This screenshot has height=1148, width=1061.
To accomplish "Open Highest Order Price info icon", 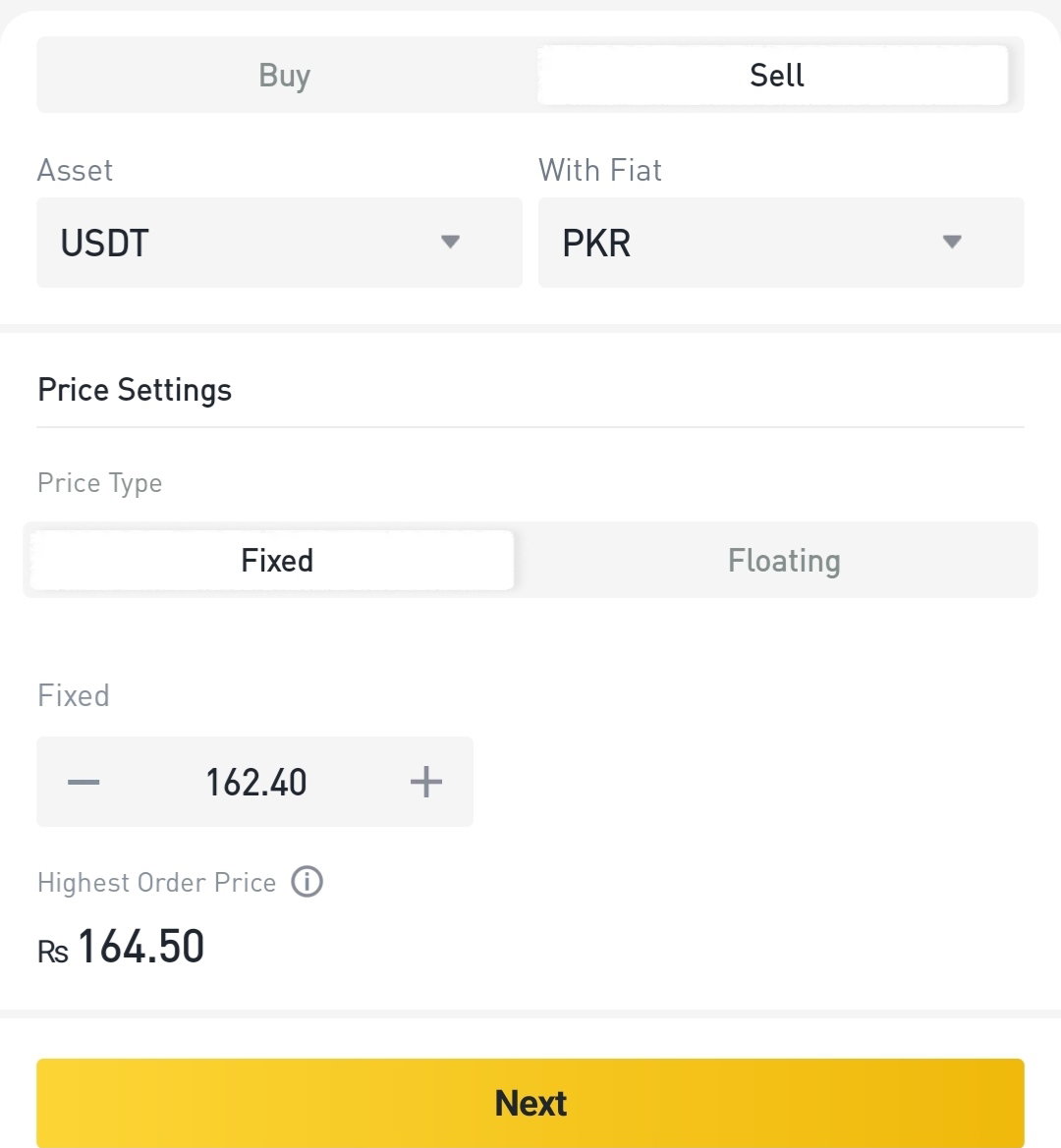I will click(x=307, y=882).
